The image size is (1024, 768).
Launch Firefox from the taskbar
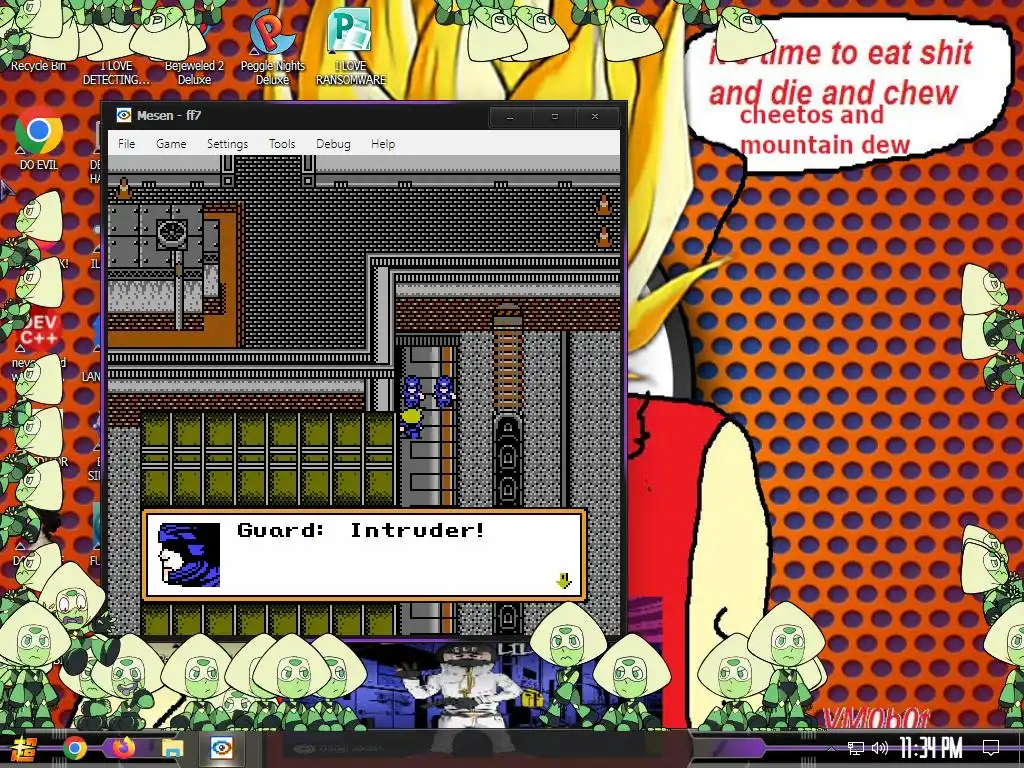coord(123,748)
